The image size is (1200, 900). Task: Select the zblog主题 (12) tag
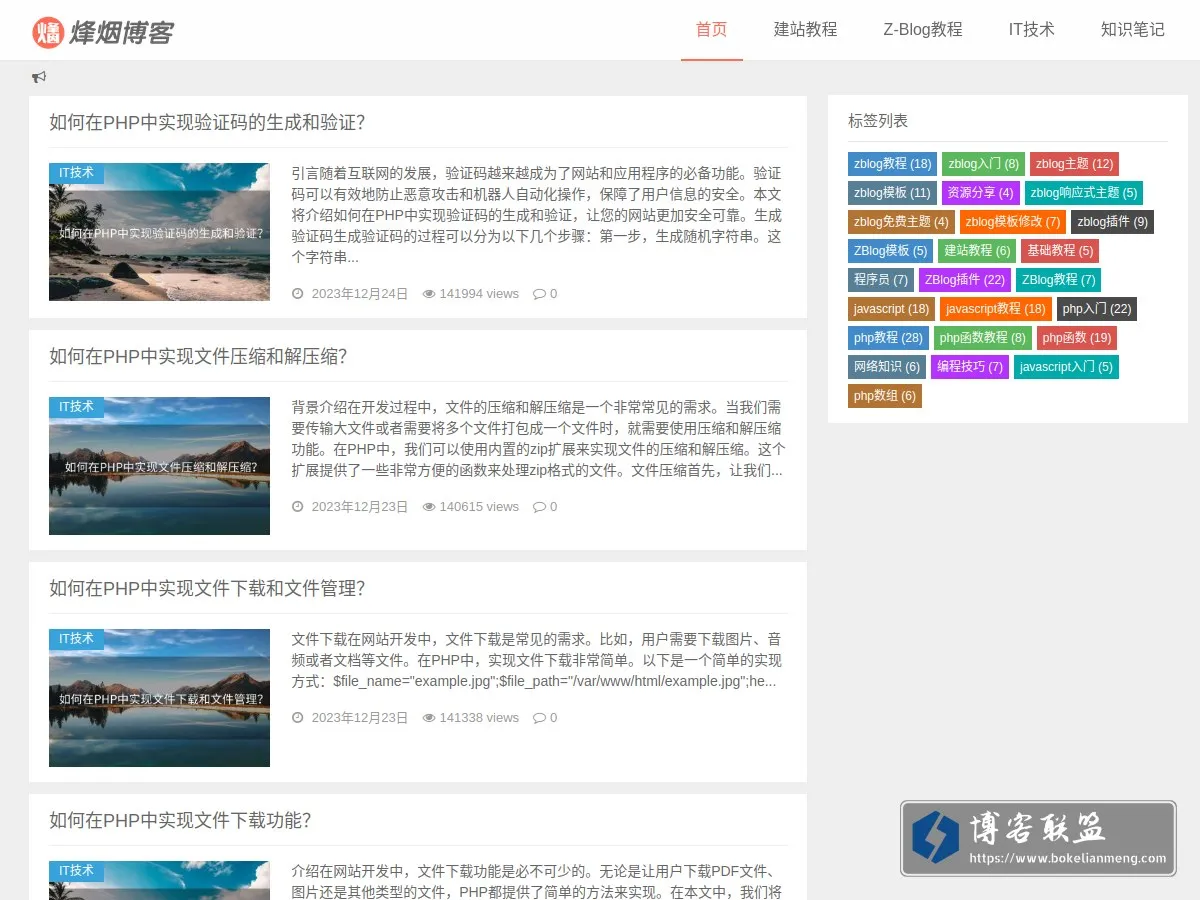(x=1074, y=164)
